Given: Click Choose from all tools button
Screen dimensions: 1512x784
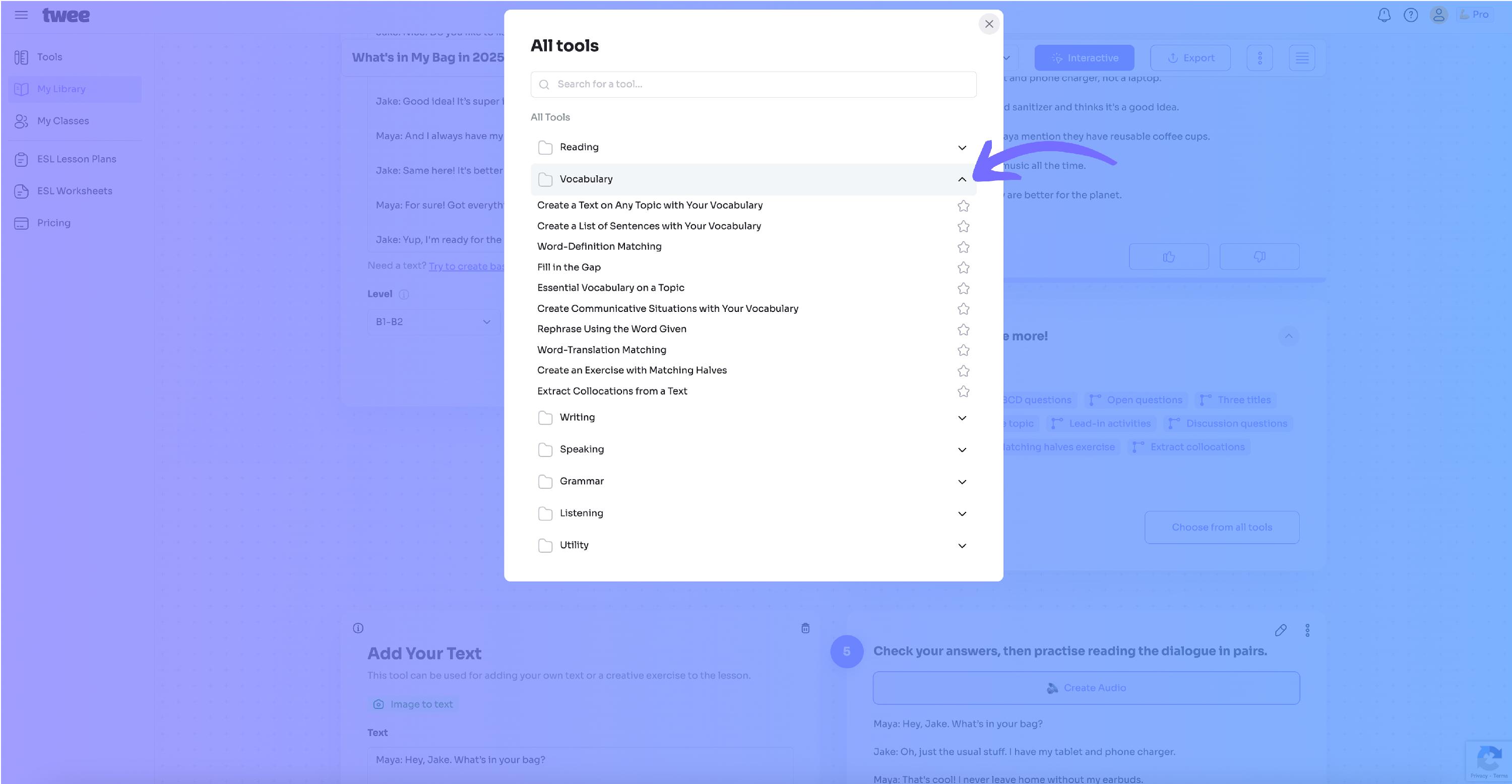Looking at the screenshot, I should 1222,527.
